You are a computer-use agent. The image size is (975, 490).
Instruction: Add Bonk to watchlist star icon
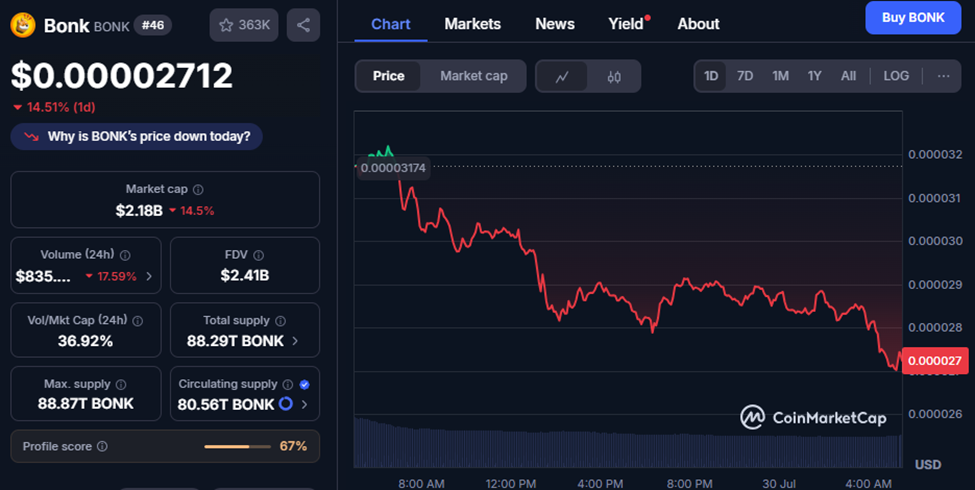pos(226,25)
